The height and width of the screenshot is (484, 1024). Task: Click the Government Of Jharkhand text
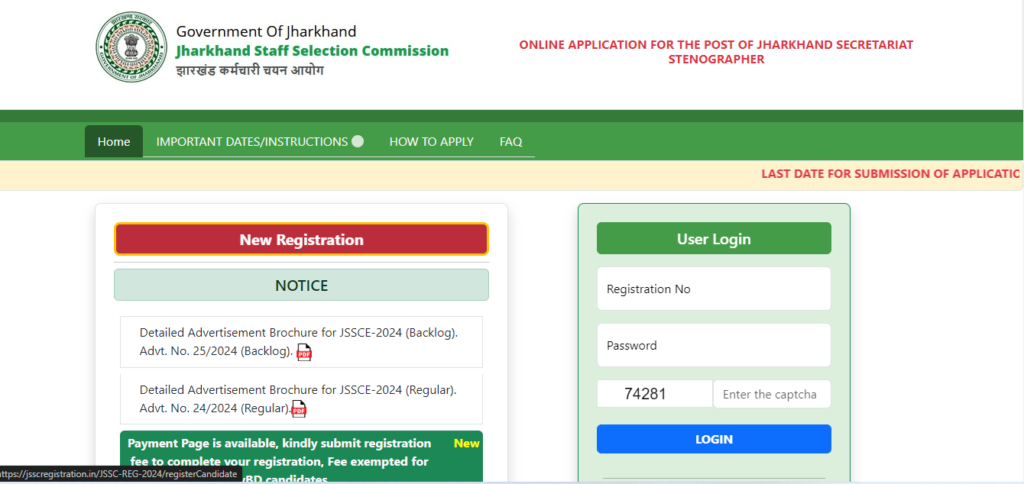[x=266, y=31]
